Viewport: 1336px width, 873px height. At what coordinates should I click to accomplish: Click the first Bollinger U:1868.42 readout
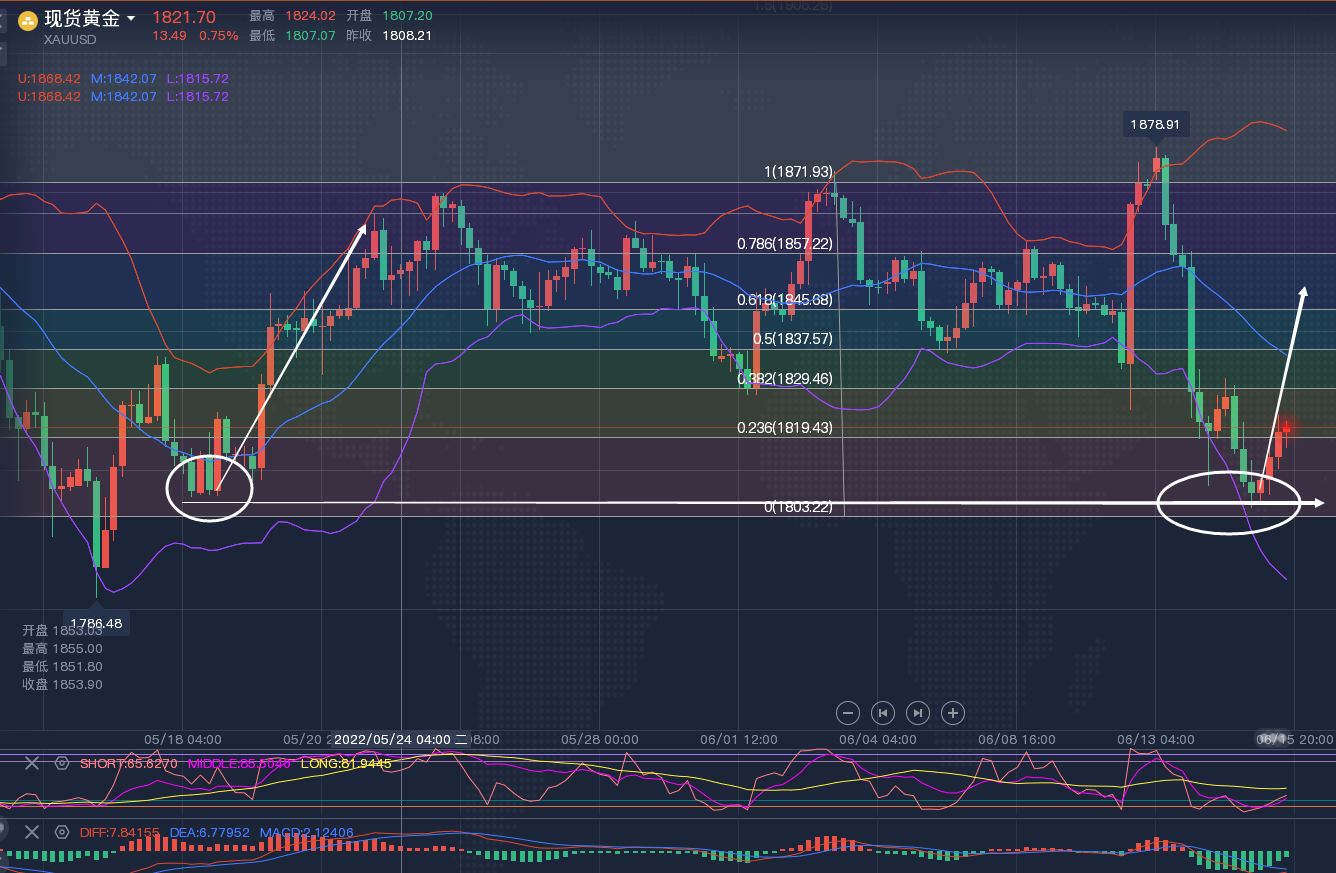tap(49, 78)
